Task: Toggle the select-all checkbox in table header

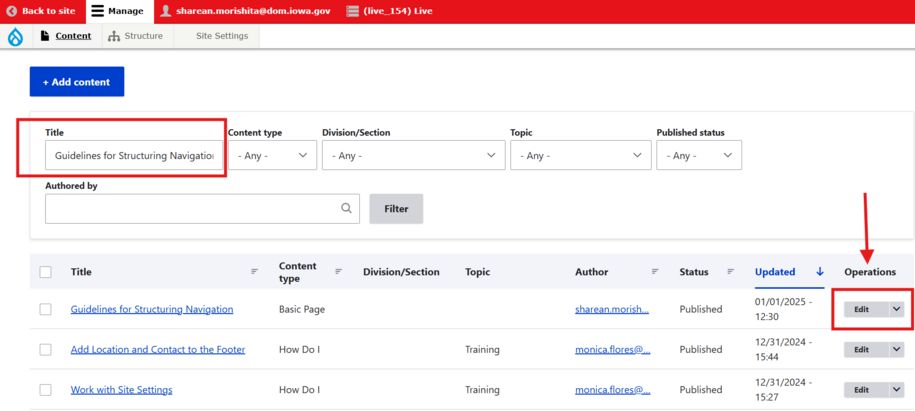Action: [46, 272]
